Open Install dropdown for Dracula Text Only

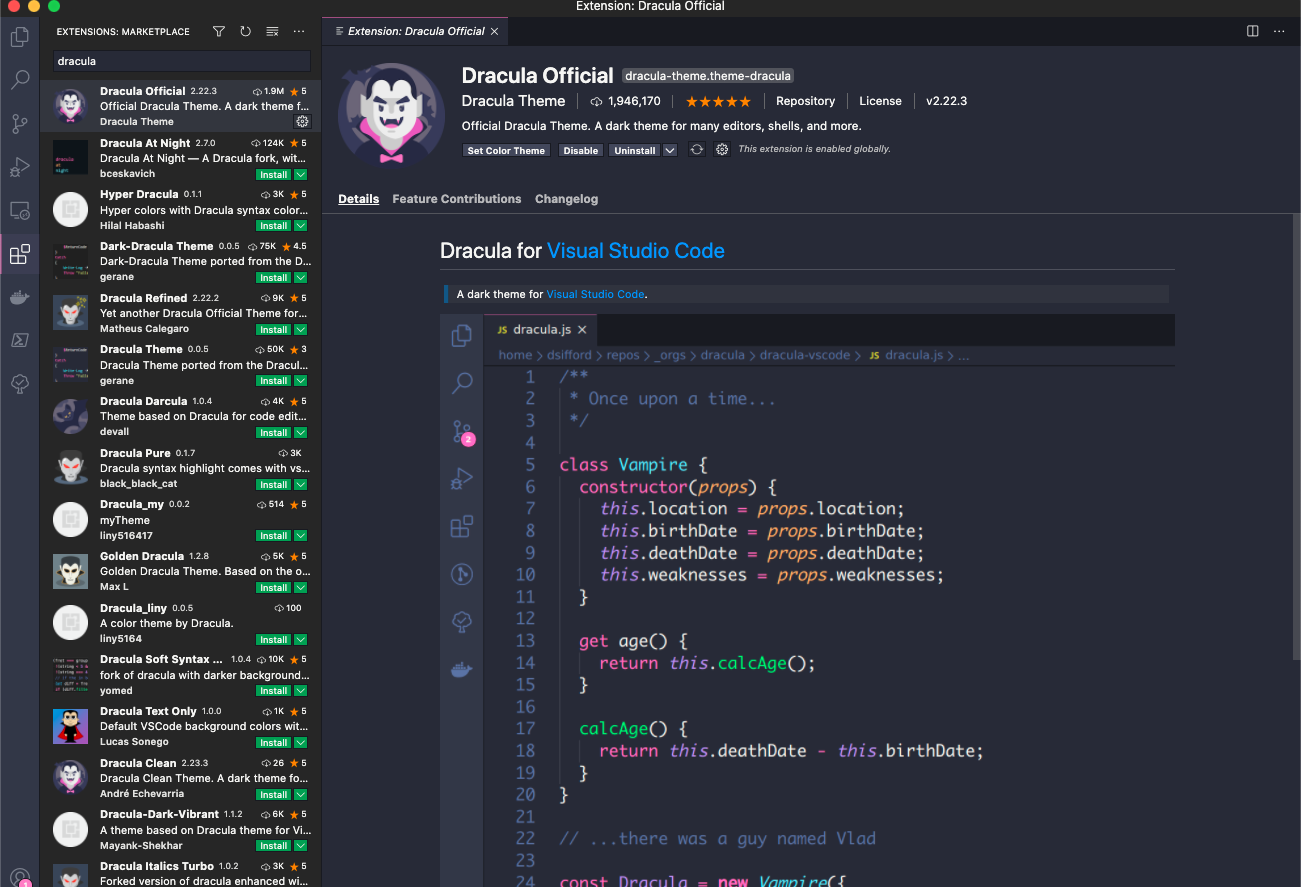[x=300, y=743]
